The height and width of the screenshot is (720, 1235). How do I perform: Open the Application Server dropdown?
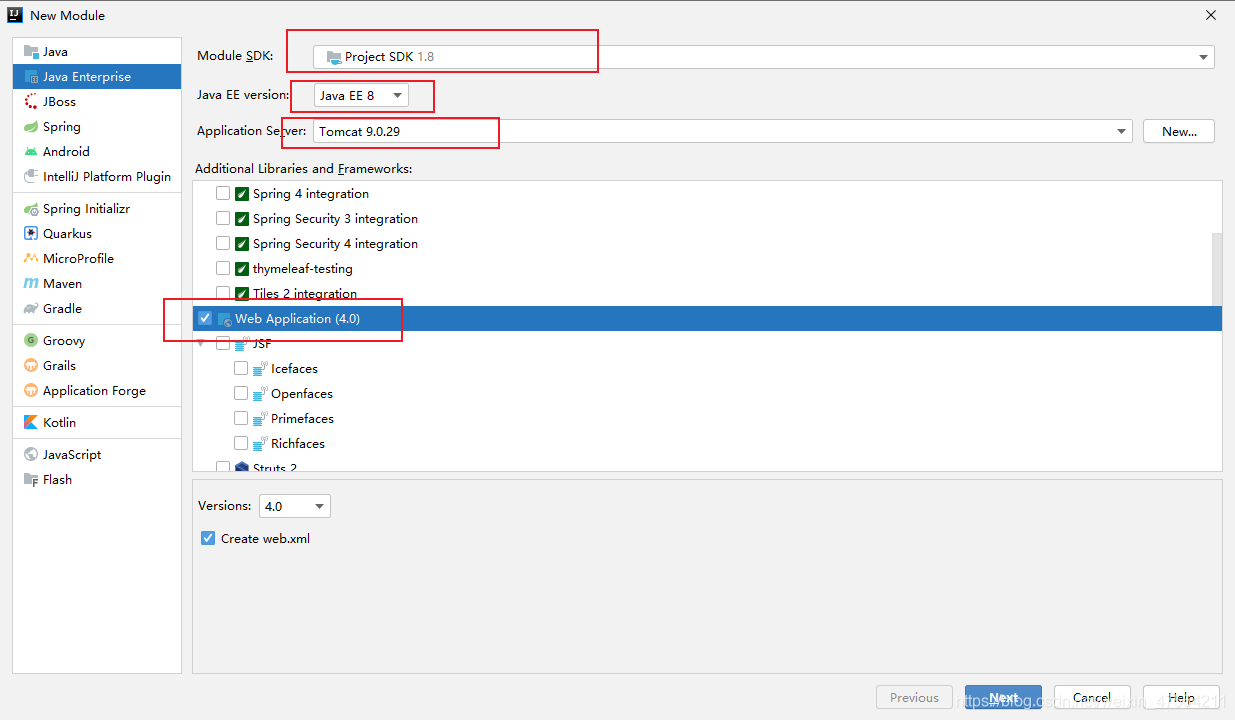[722, 131]
